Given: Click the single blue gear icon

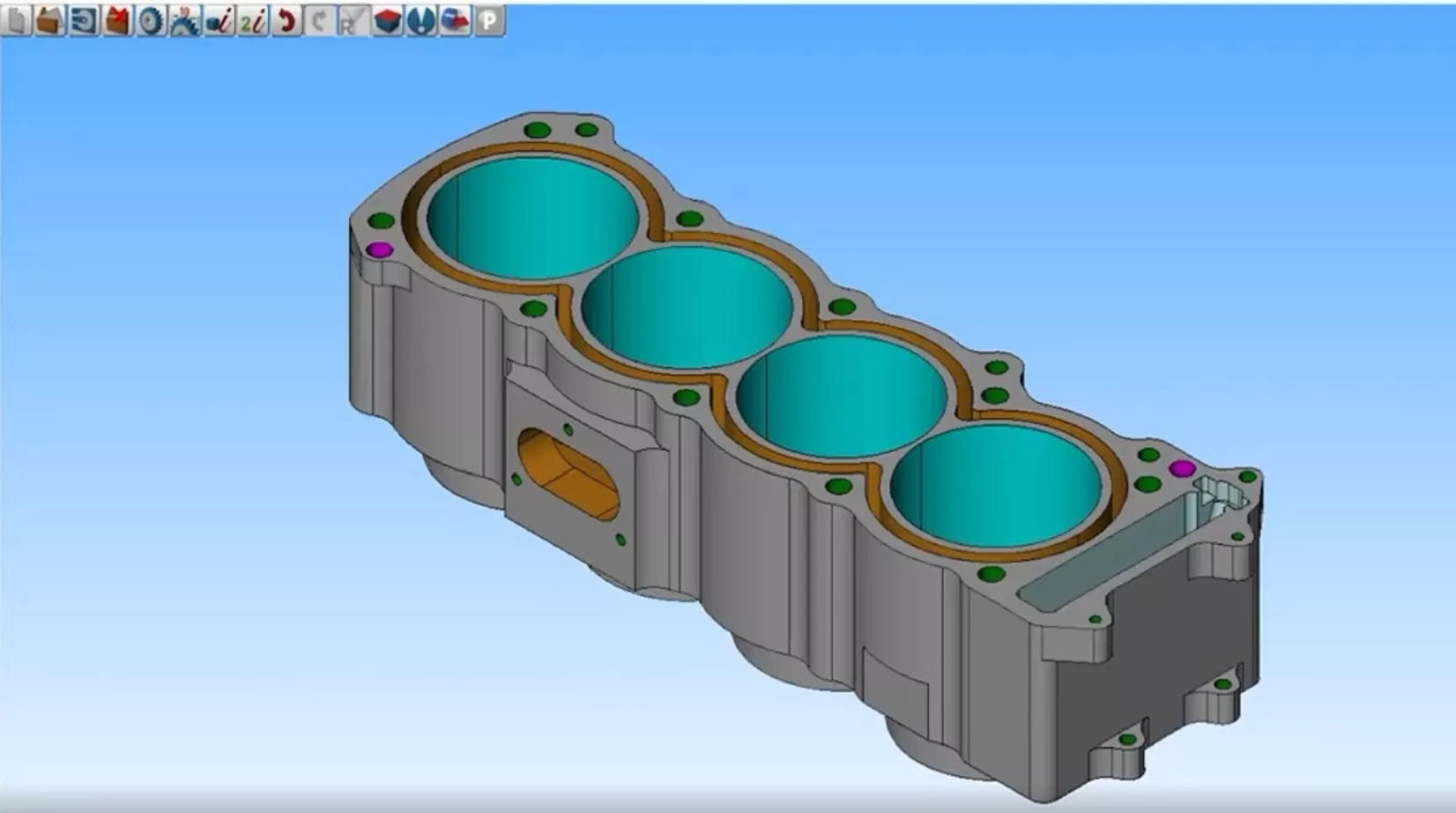Looking at the screenshot, I should coord(151,20).
